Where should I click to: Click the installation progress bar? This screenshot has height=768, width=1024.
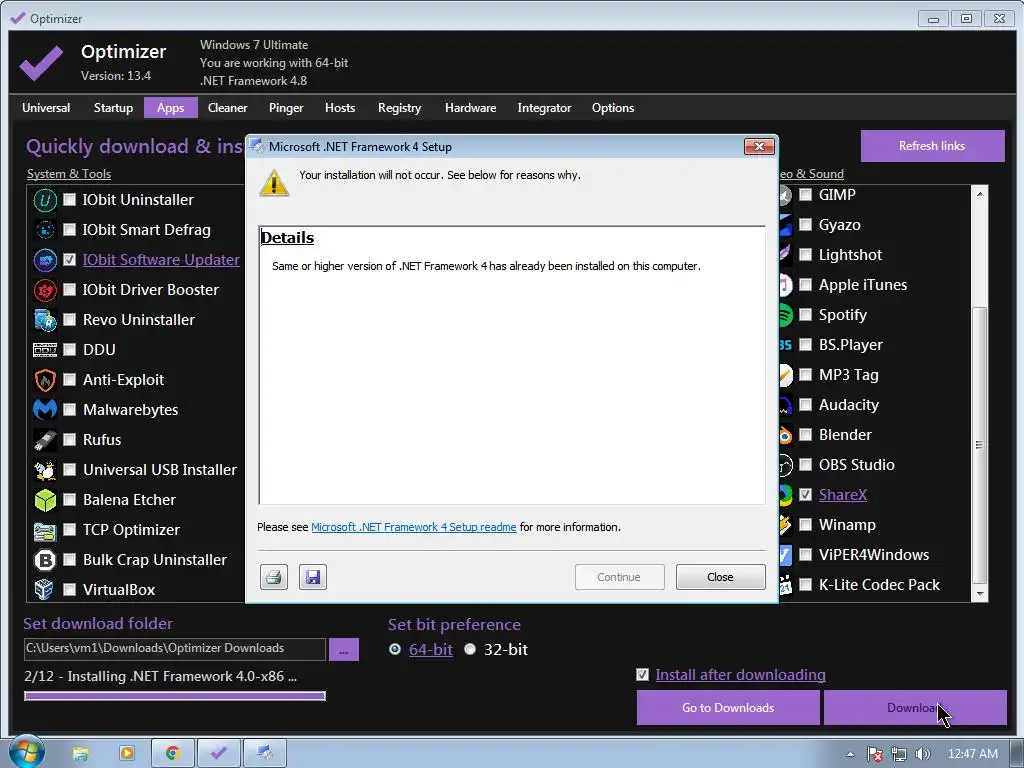175,696
